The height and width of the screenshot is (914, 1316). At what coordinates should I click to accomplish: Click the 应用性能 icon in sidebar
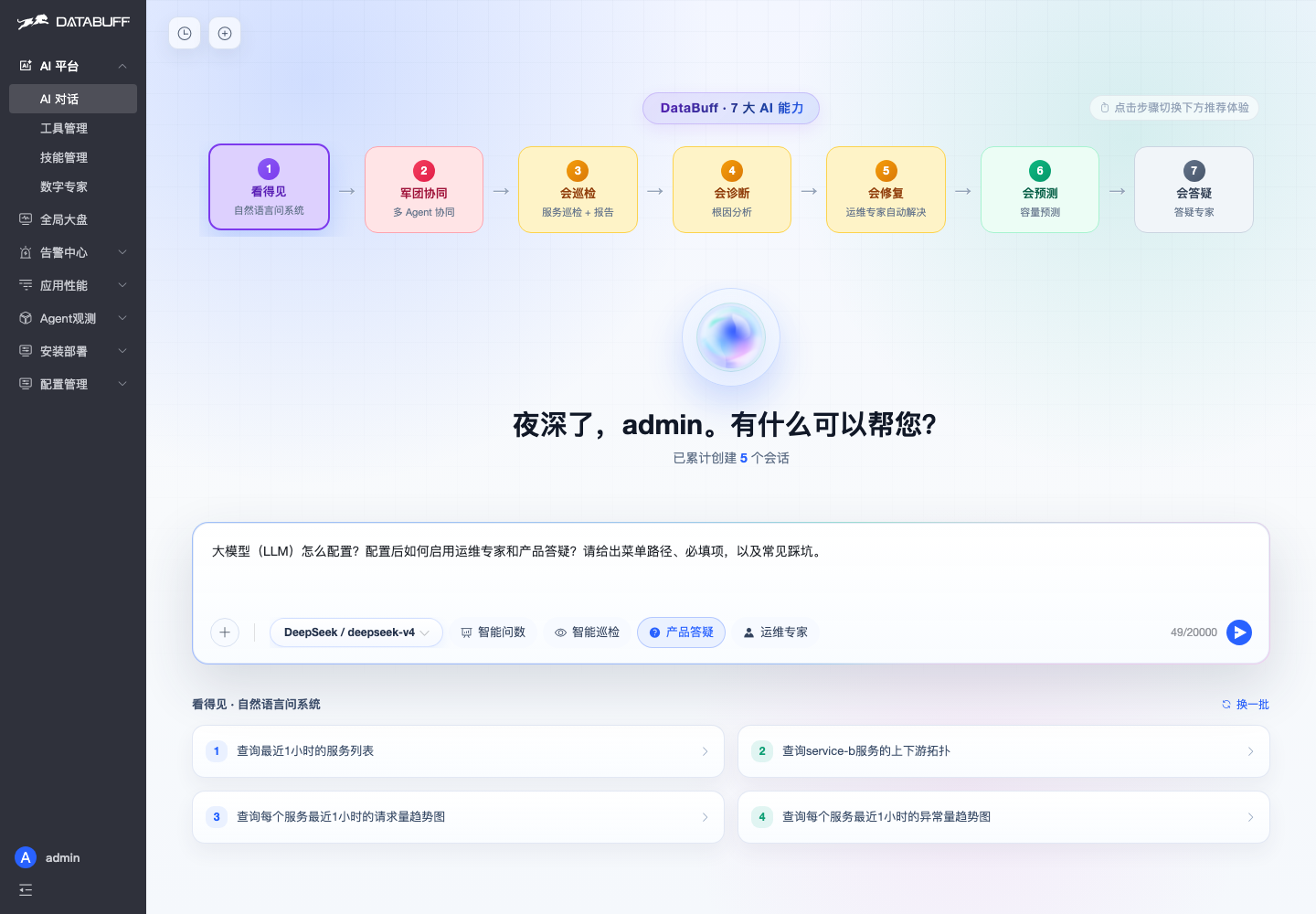point(26,285)
